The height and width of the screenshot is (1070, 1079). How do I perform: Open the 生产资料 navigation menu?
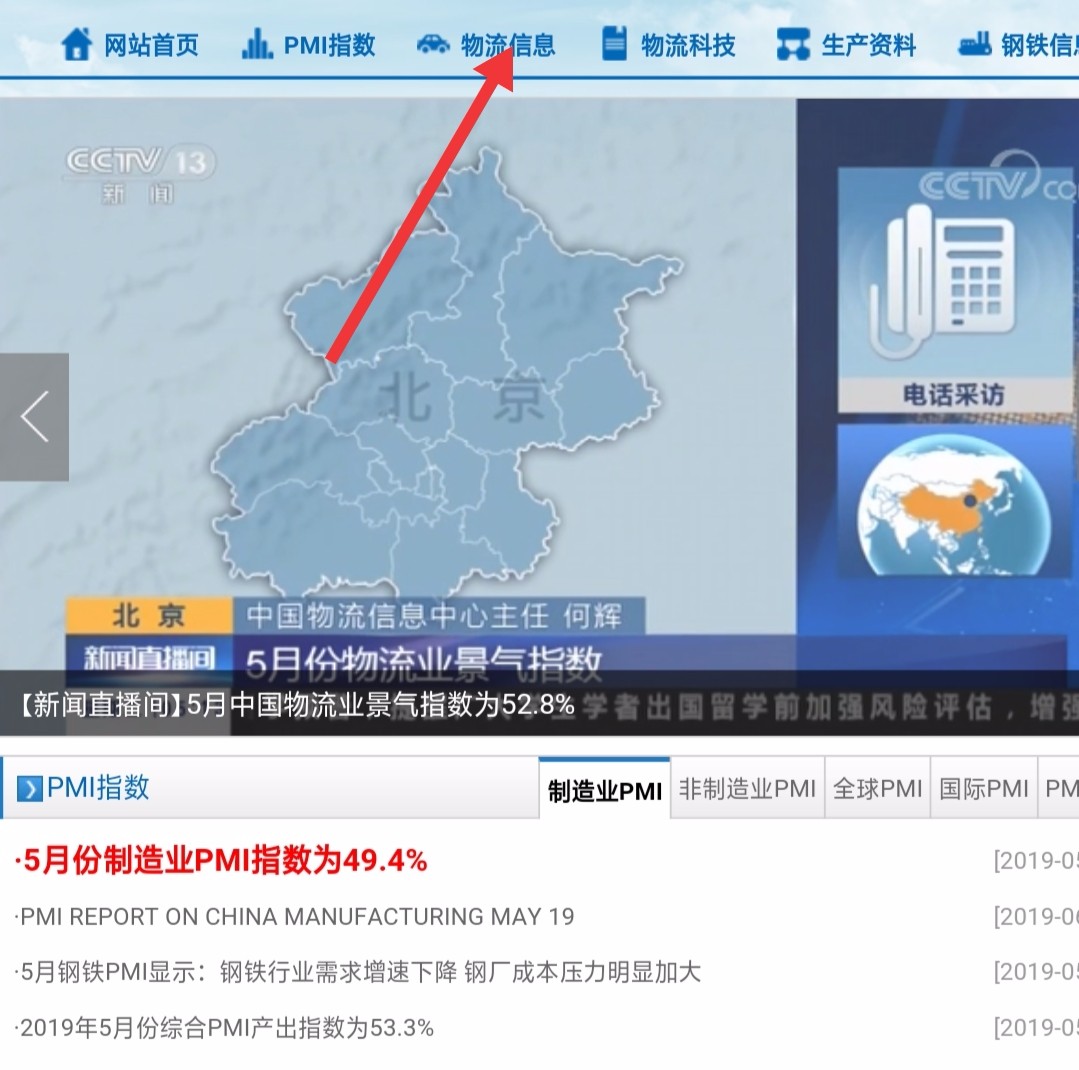tap(869, 44)
